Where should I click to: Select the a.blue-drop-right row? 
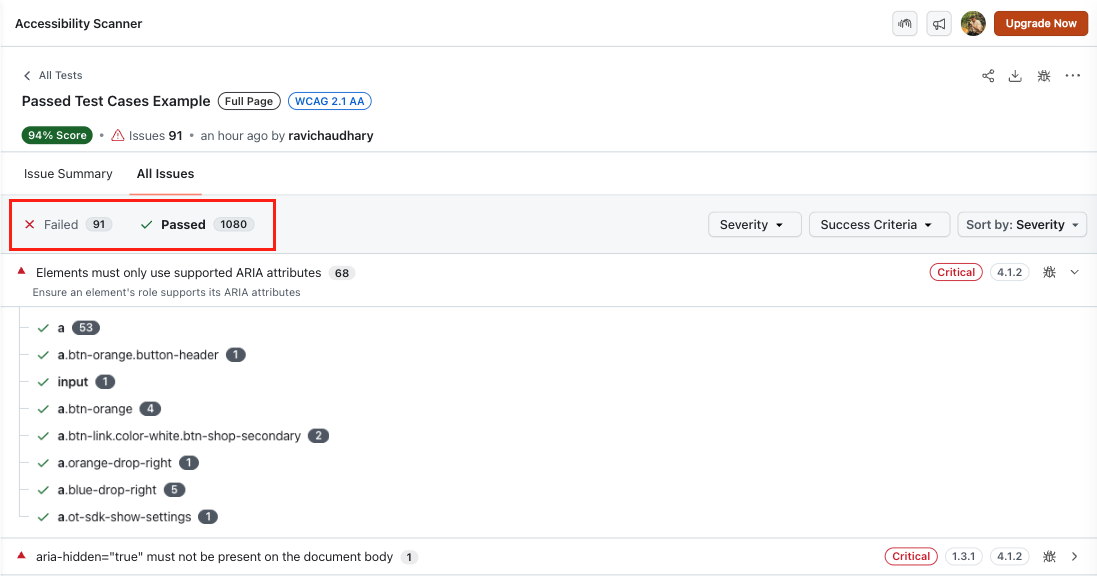[111, 490]
